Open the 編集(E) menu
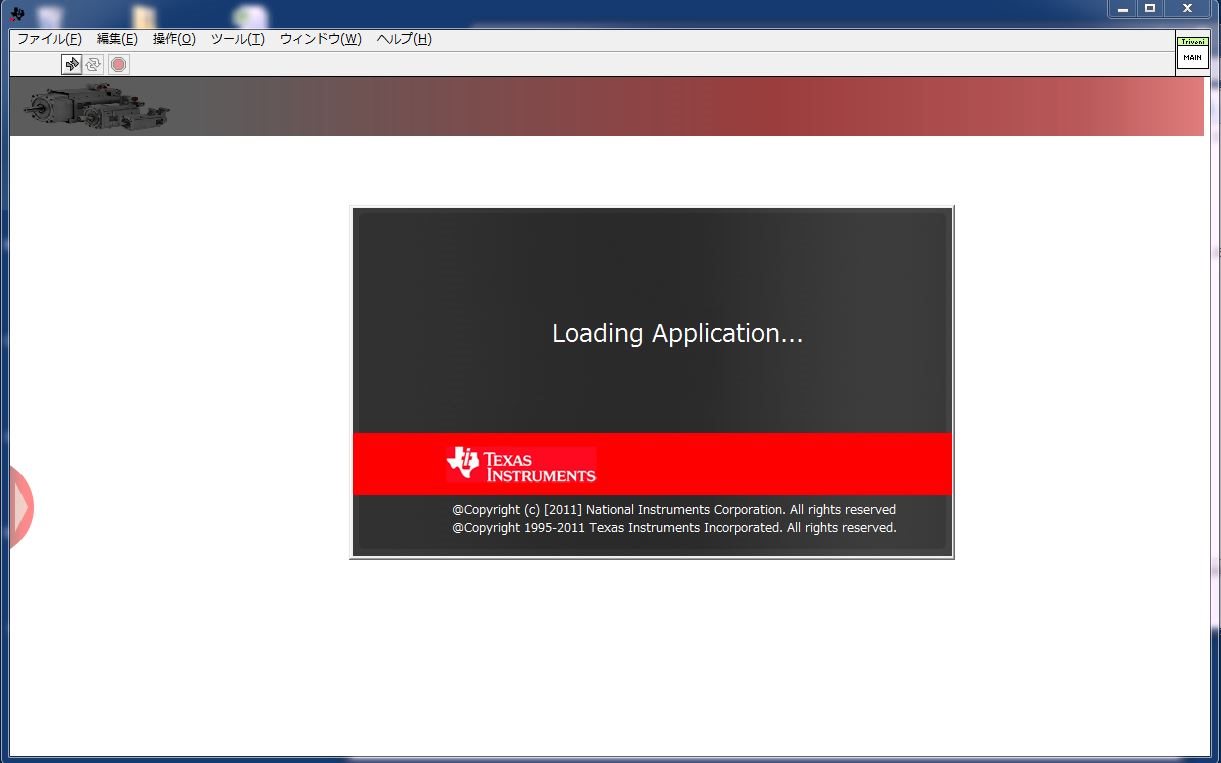 pyautogui.click(x=117, y=39)
